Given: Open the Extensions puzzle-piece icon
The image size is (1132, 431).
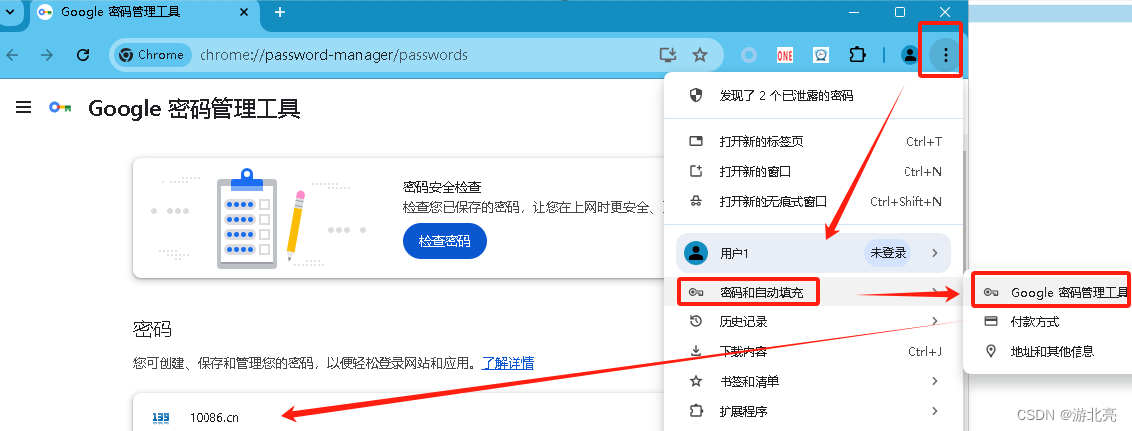Looking at the screenshot, I should [857, 55].
